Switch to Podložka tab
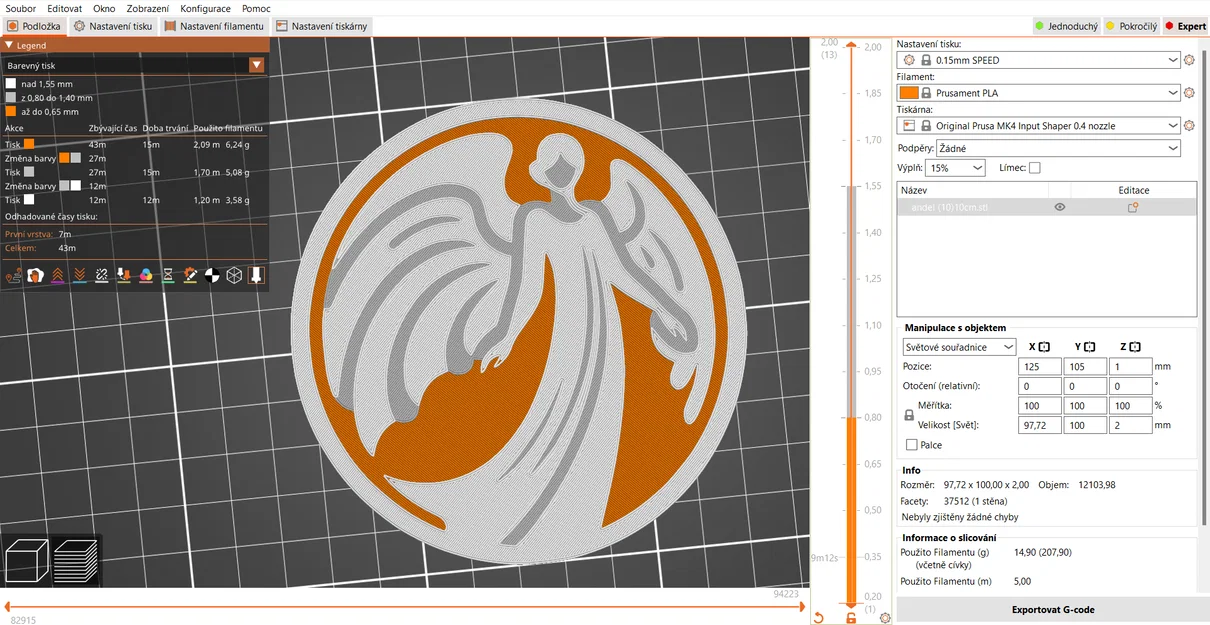 pyautogui.click(x=34, y=26)
